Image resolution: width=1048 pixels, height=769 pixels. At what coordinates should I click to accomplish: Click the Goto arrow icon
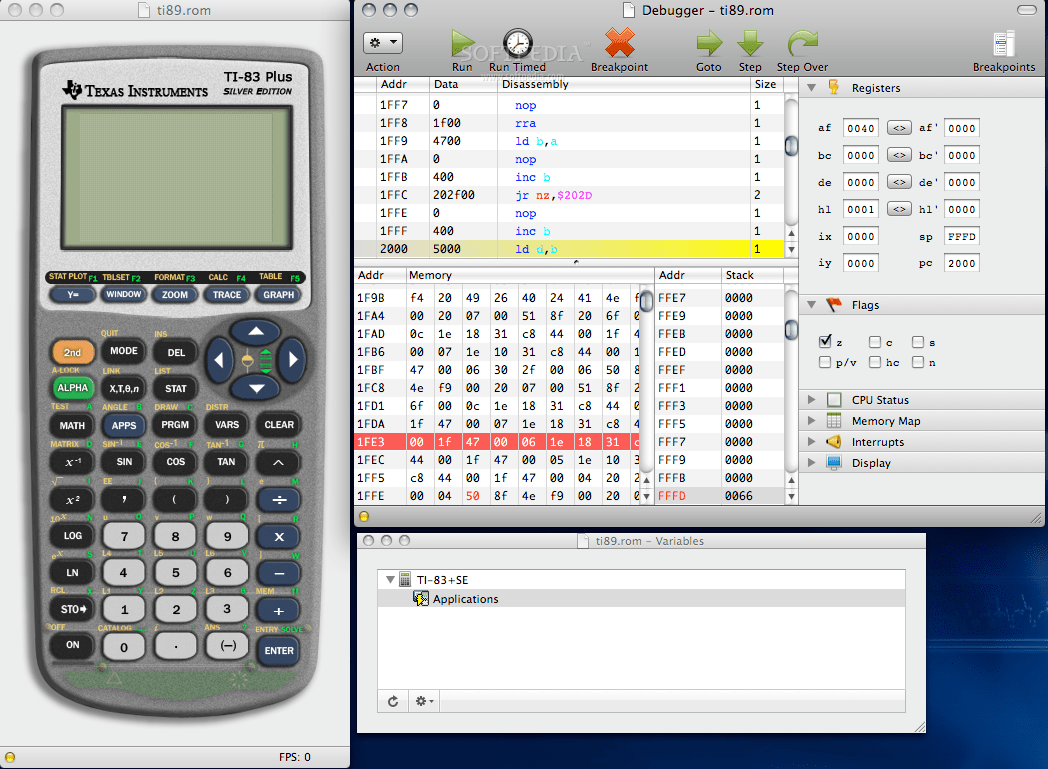[x=708, y=44]
